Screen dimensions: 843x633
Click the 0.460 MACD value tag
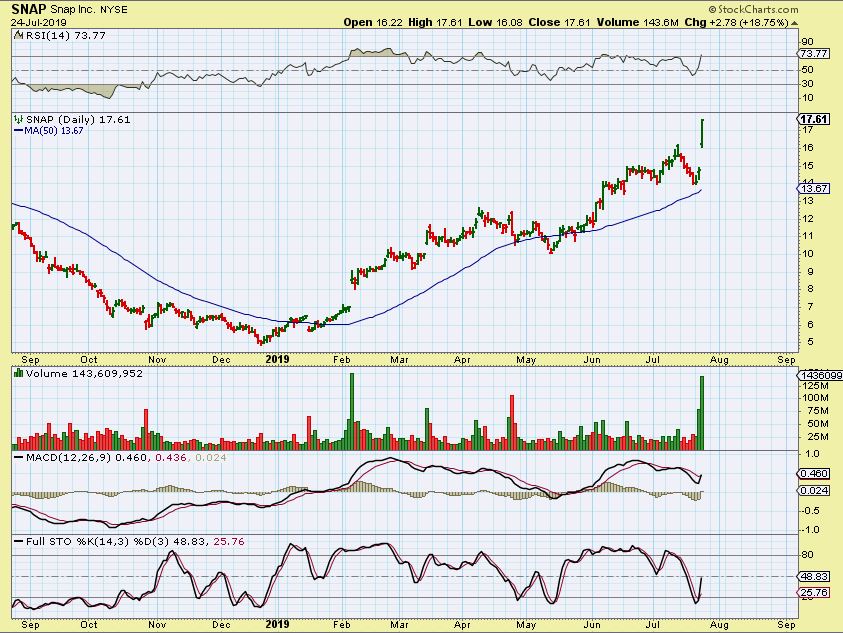(813, 474)
